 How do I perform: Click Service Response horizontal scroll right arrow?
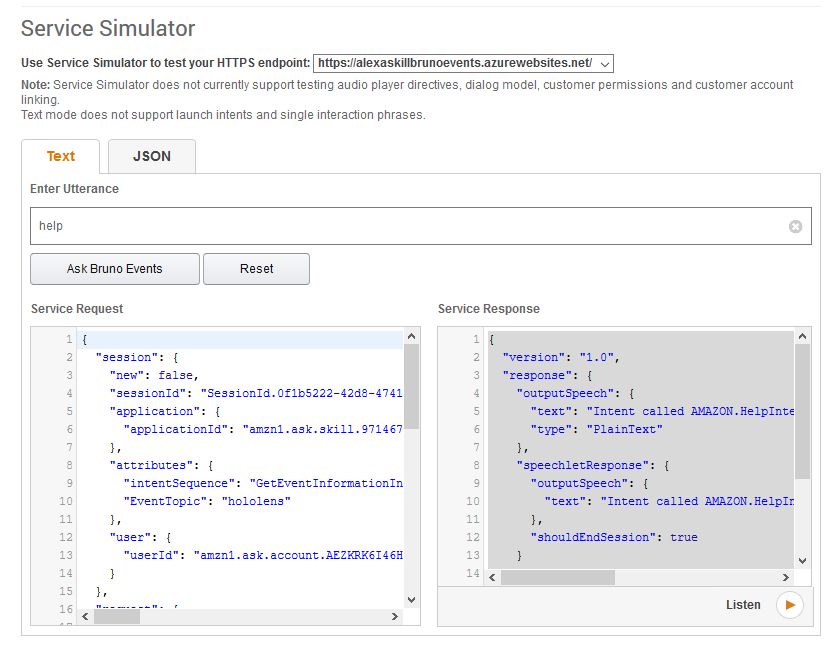tap(787, 578)
